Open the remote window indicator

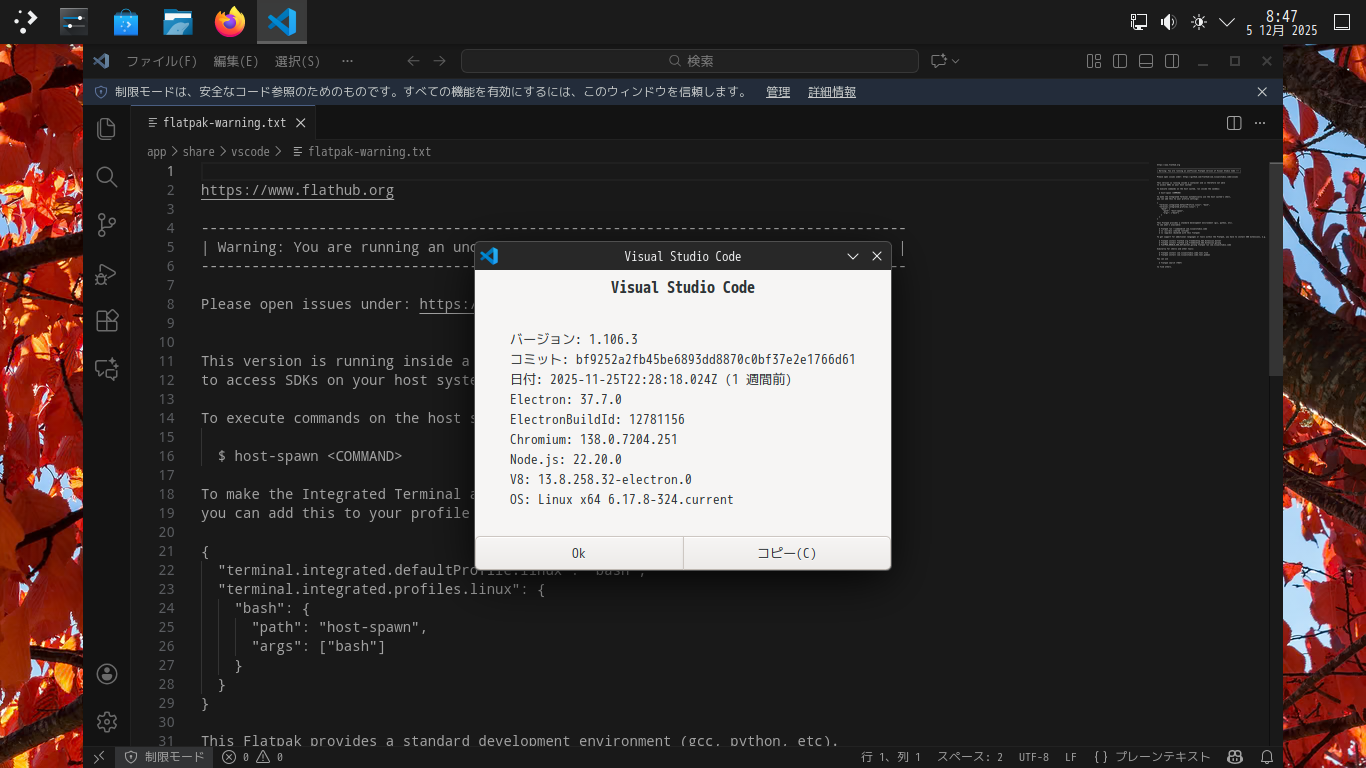[99, 757]
